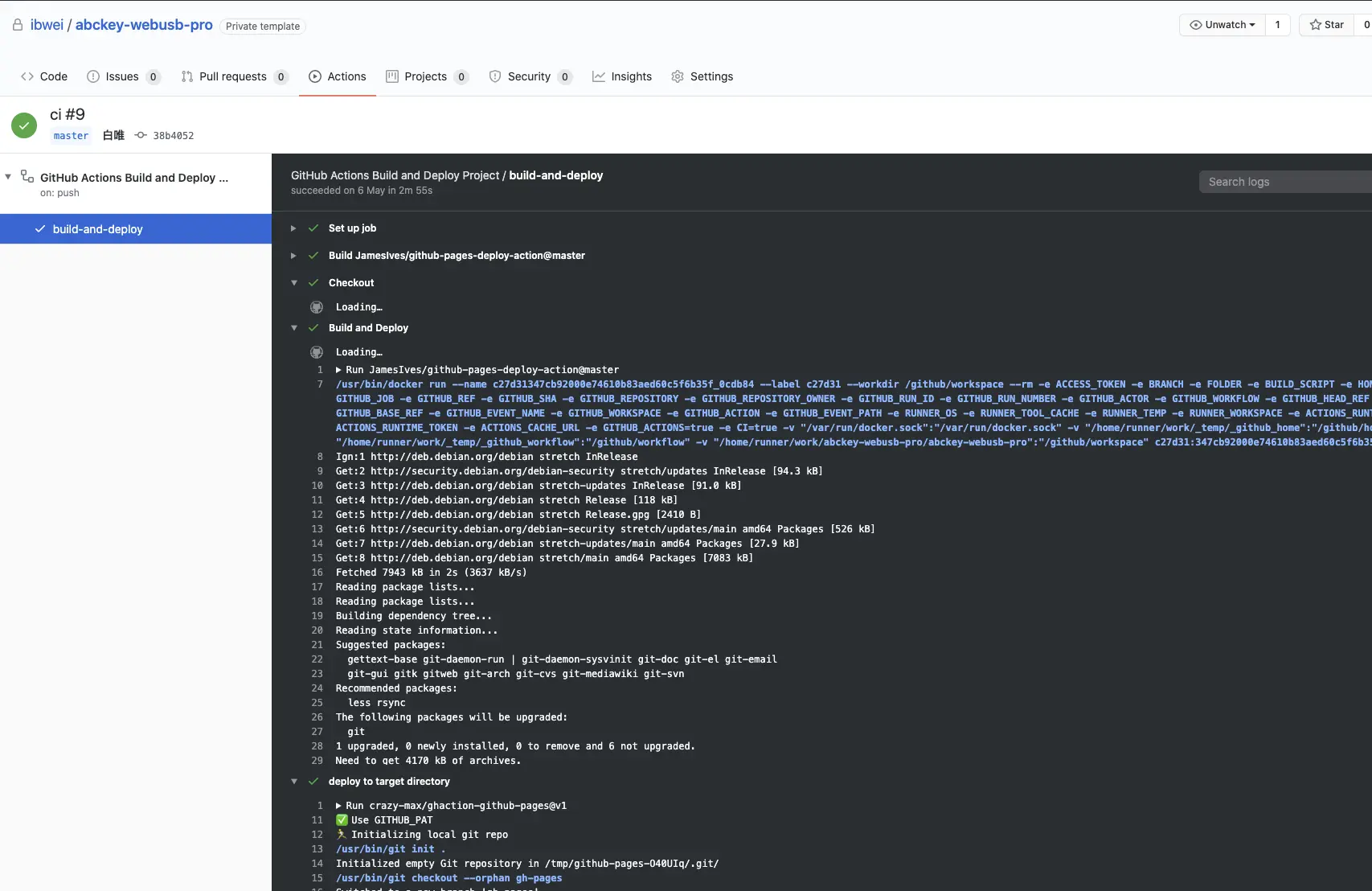Open the Insights tab
This screenshot has width=1372, height=891.
622,76
